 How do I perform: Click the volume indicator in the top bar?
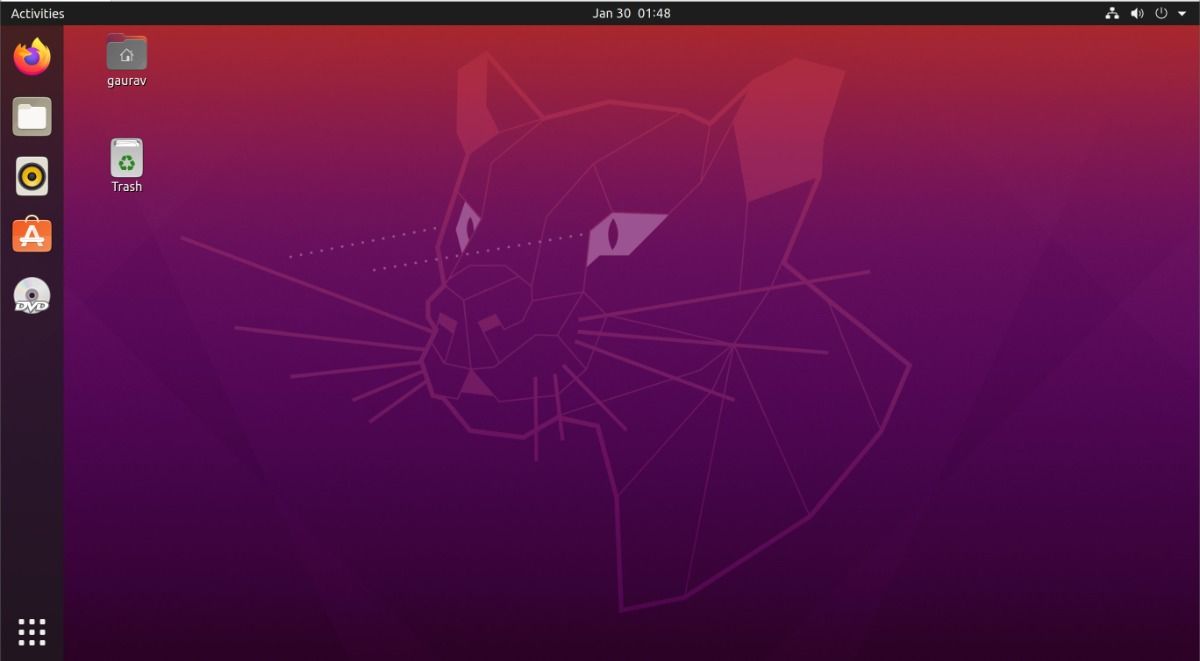[x=1136, y=13]
